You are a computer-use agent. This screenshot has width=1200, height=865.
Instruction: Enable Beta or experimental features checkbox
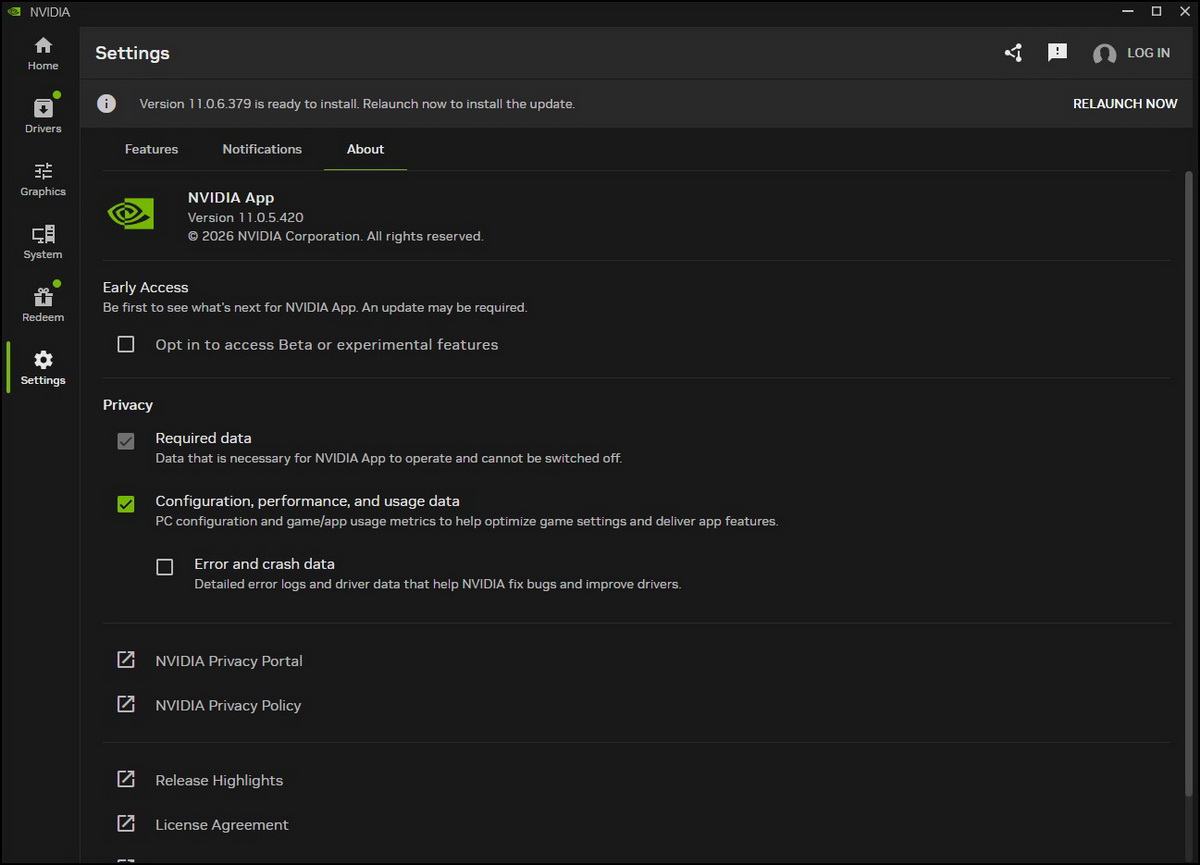[x=126, y=345]
